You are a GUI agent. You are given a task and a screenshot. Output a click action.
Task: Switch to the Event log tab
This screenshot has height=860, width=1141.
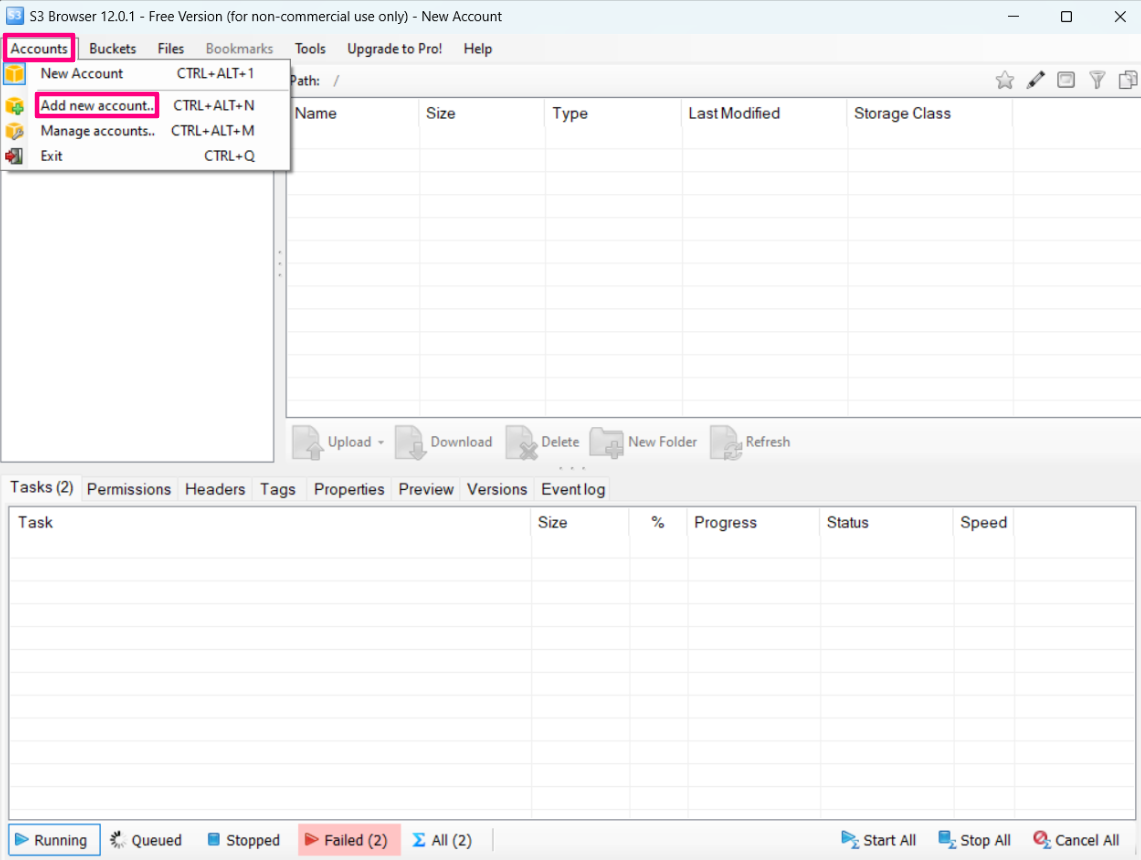pos(573,489)
